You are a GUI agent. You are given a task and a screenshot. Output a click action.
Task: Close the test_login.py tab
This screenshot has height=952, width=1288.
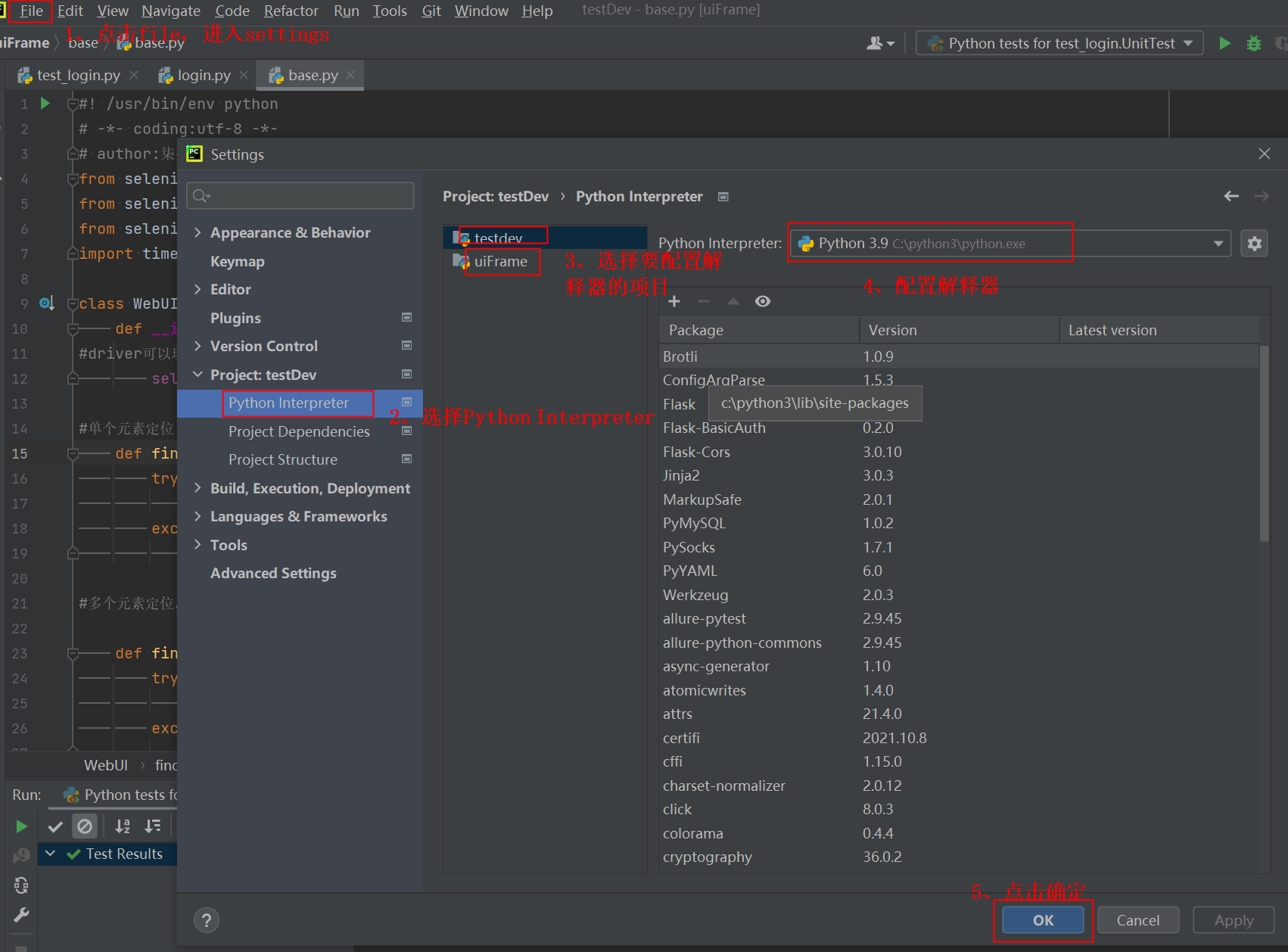[134, 75]
